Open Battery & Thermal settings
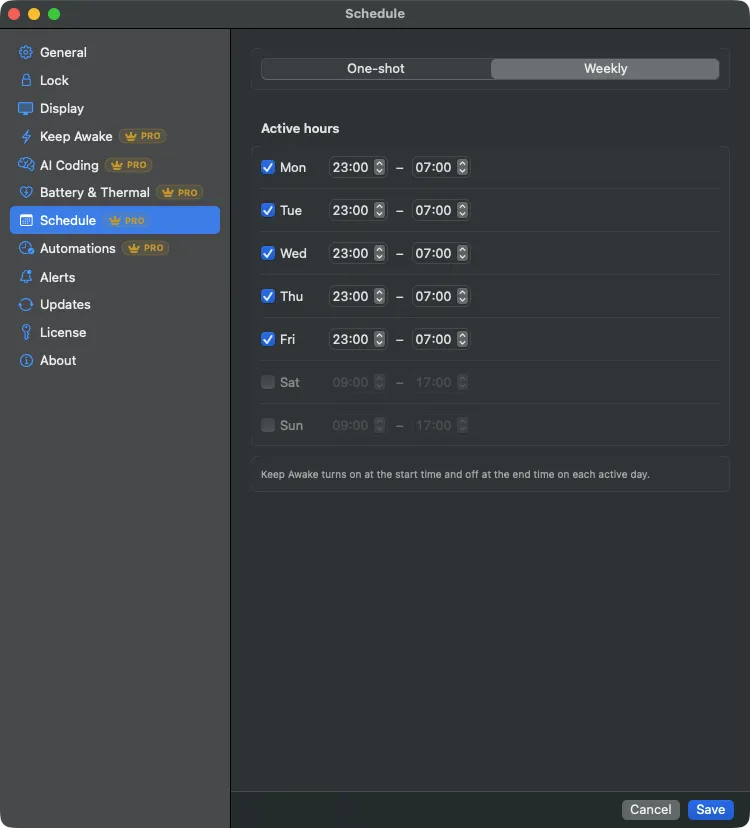The image size is (750, 828). point(115,192)
